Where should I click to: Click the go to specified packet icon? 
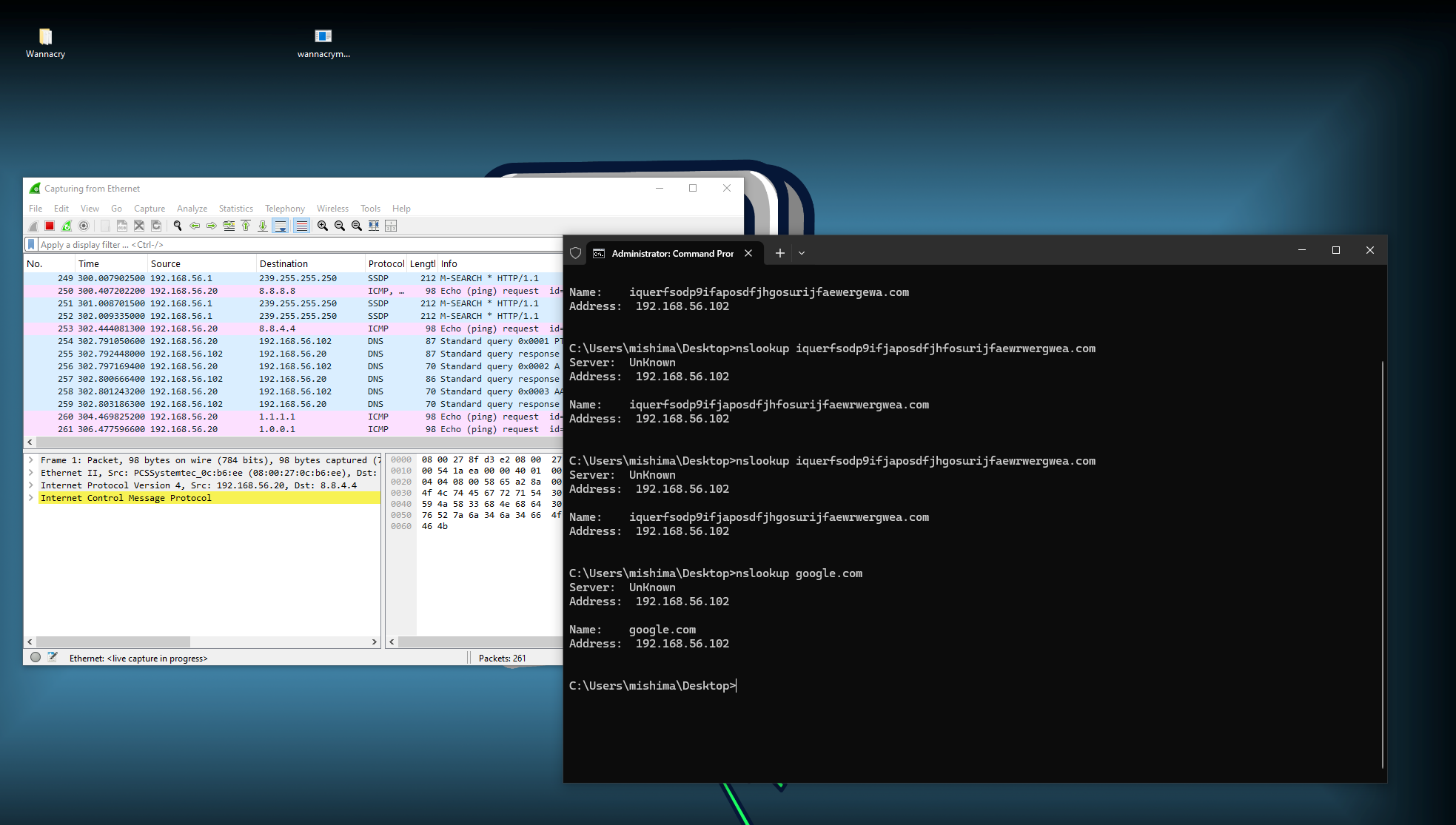[x=229, y=226]
